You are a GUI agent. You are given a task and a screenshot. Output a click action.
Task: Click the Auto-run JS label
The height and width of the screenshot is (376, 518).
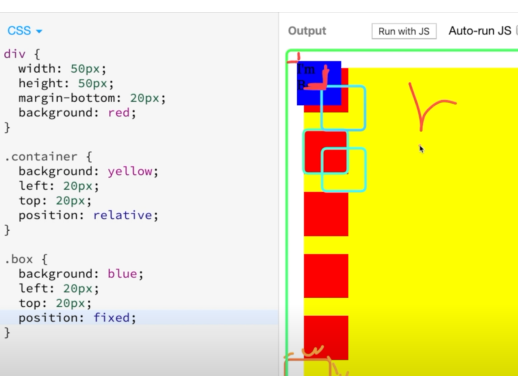pos(480,31)
